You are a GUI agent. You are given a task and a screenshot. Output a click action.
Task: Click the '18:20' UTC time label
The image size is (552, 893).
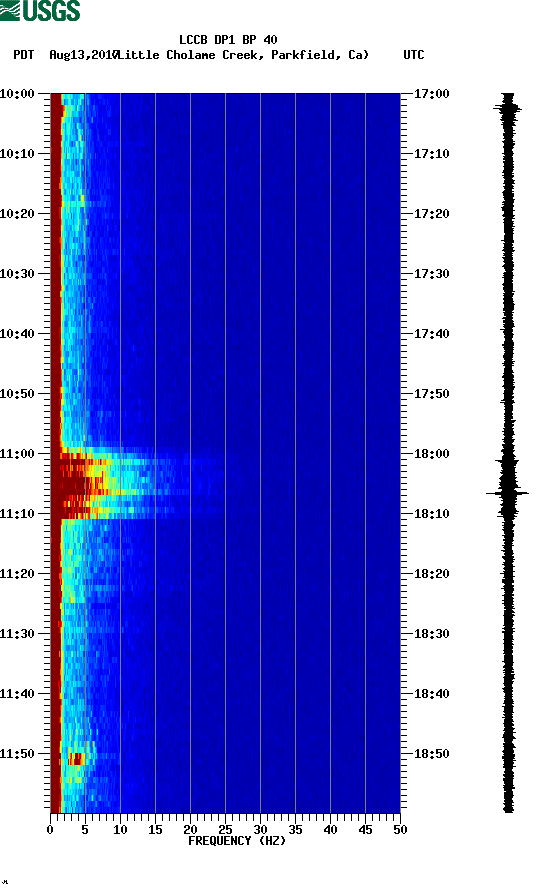pos(432,574)
